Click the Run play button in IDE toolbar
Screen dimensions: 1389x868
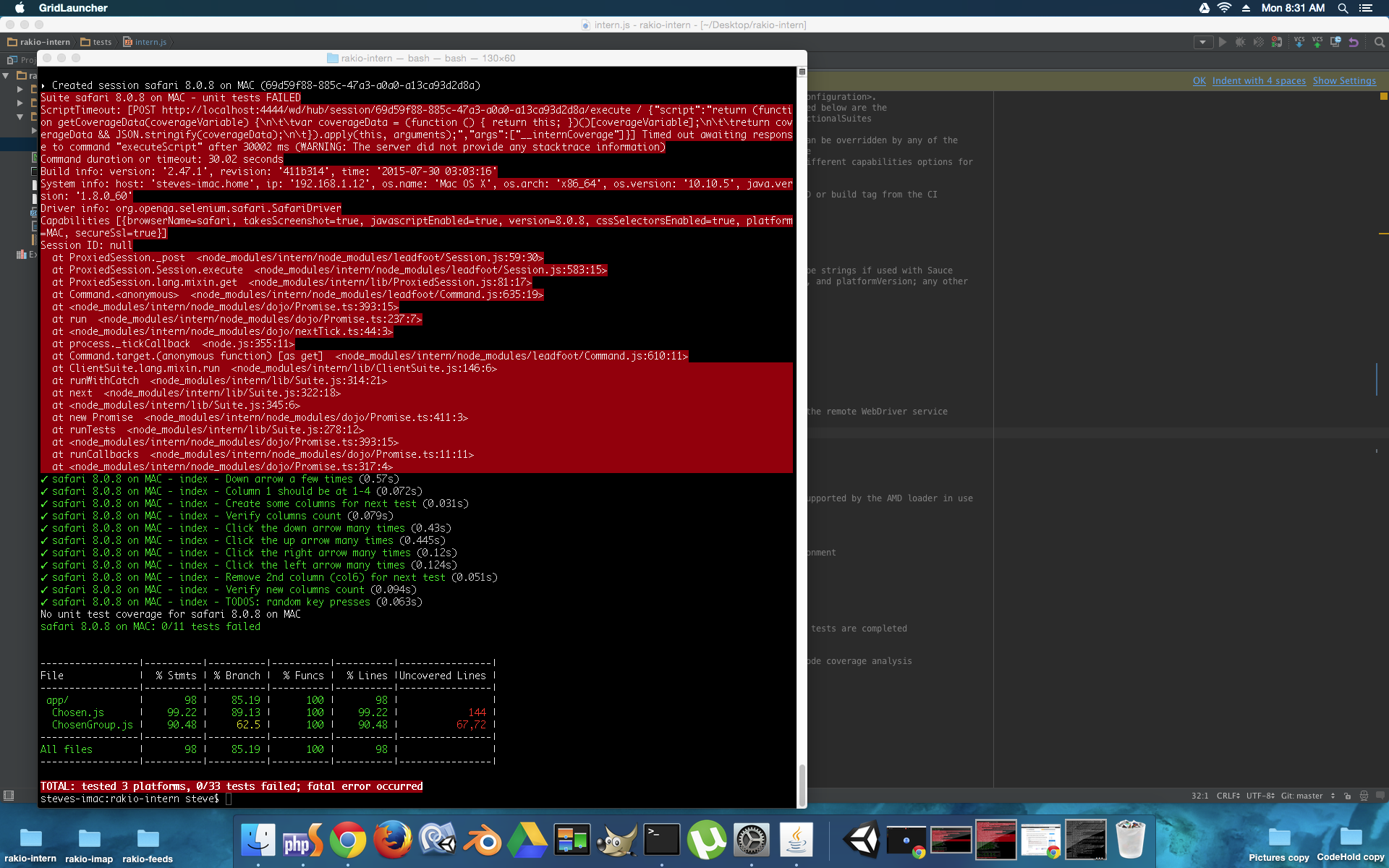tap(1223, 42)
